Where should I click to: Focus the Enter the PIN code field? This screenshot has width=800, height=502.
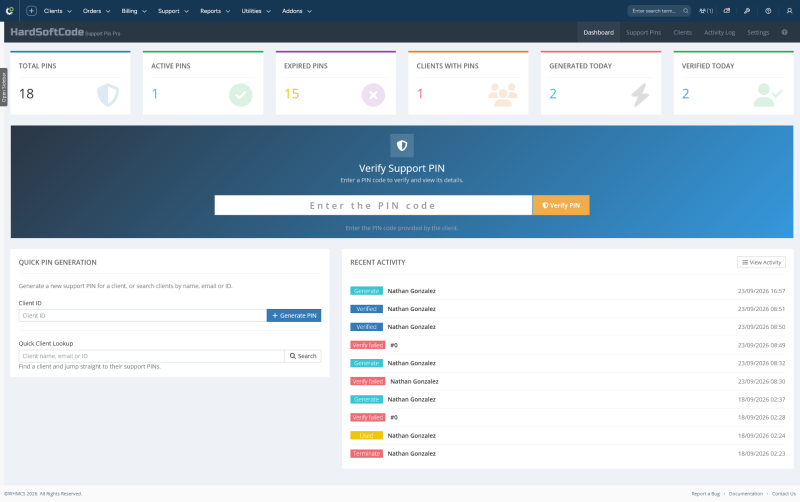click(x=373, y=205)
